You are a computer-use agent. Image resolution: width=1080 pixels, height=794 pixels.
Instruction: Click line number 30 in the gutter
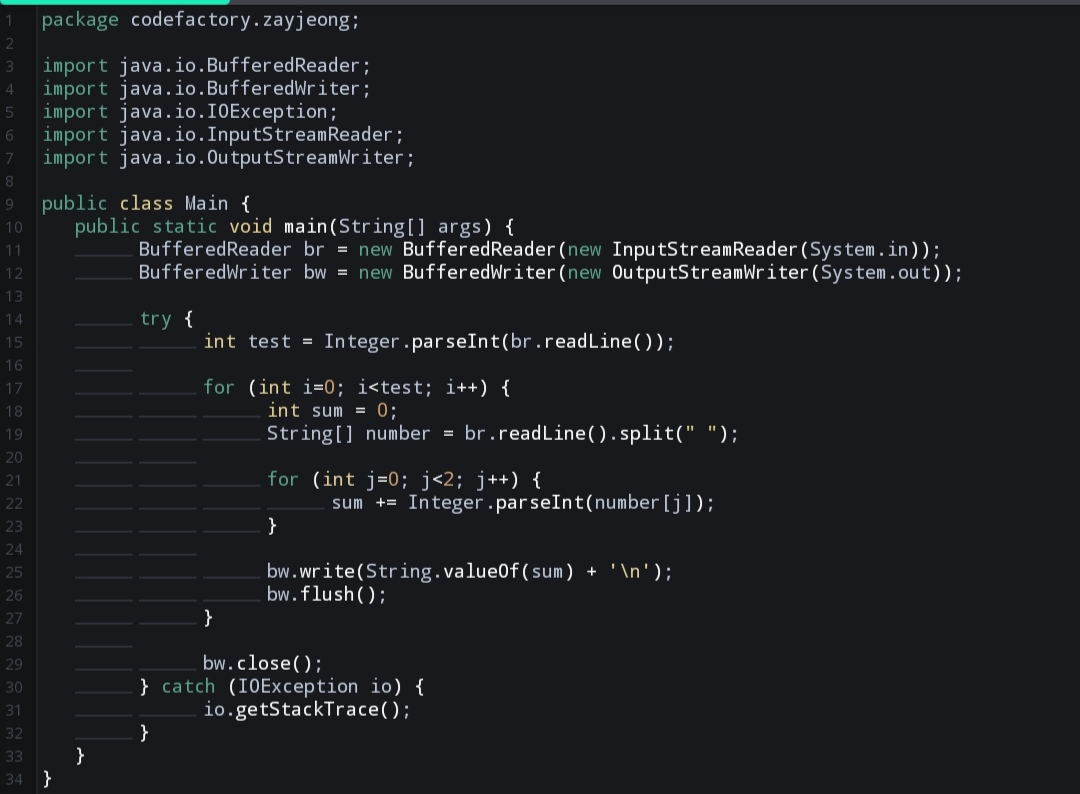click(x=14, y=687)
